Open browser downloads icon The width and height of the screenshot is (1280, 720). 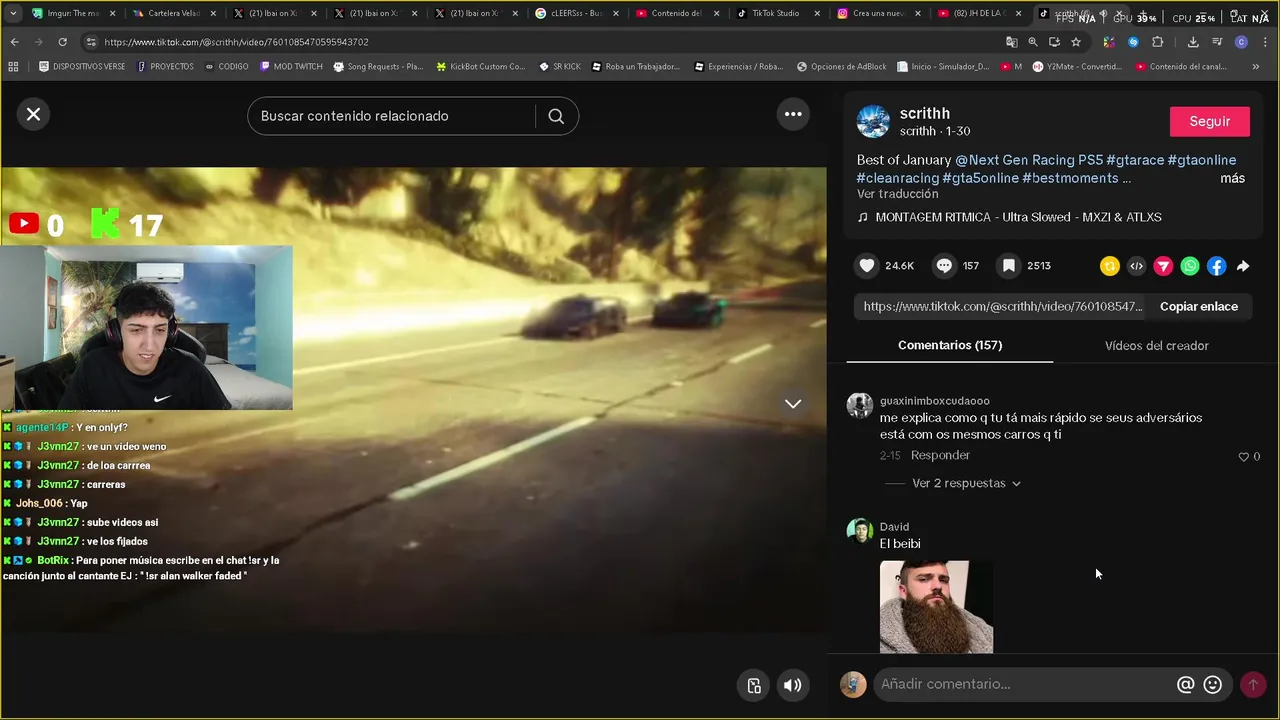pyautogui.click(x=1193, y=42)
